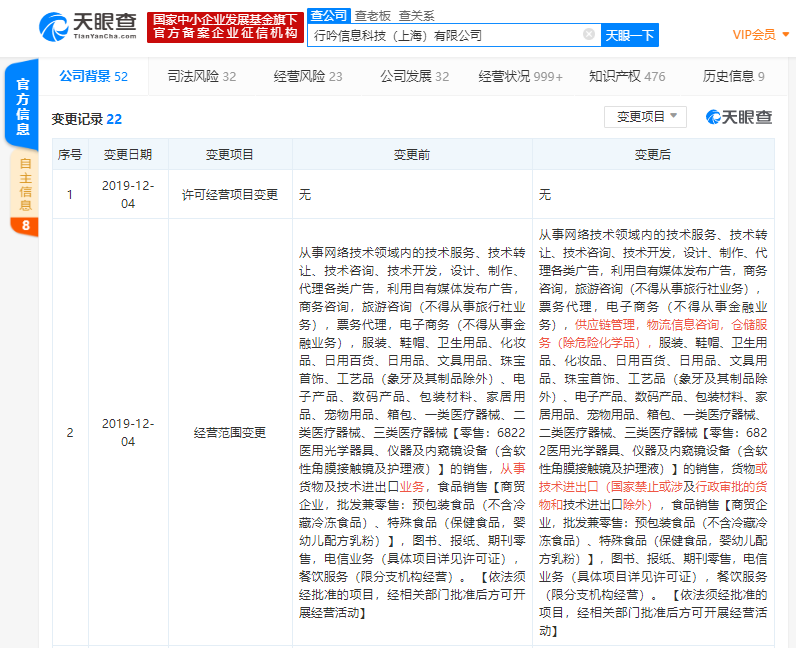The height and width of the screenshot is (648, 796).
Task: Switch to the 查老板 search tab
Action: point(373,16)
